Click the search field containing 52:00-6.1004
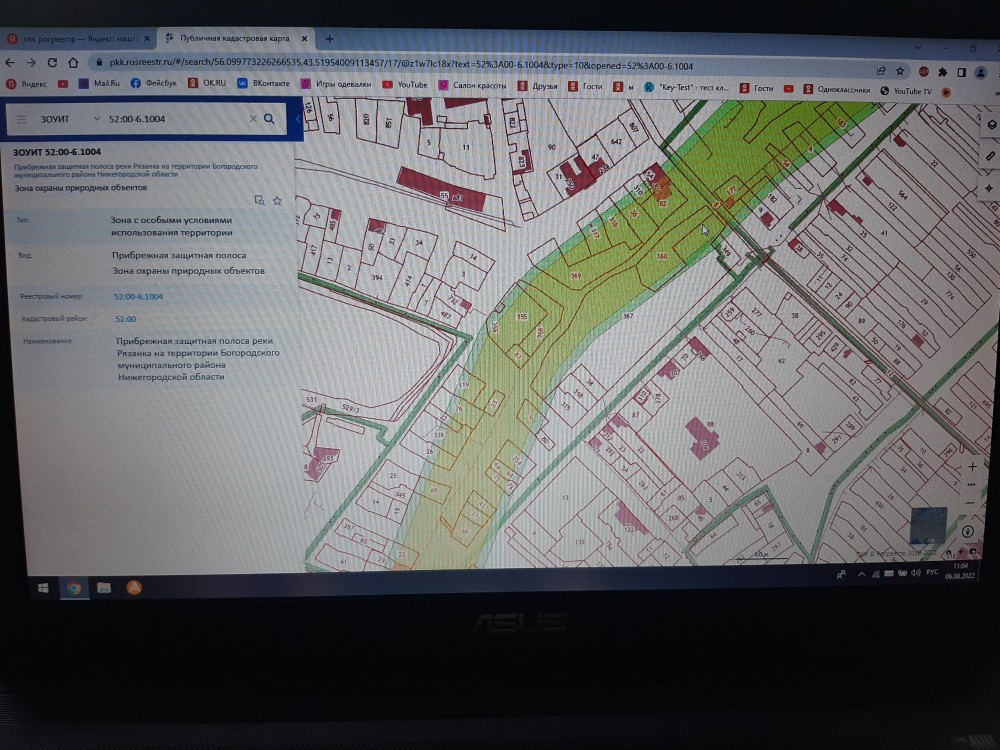Viewport: 1000px width, 750px height. 170,118
